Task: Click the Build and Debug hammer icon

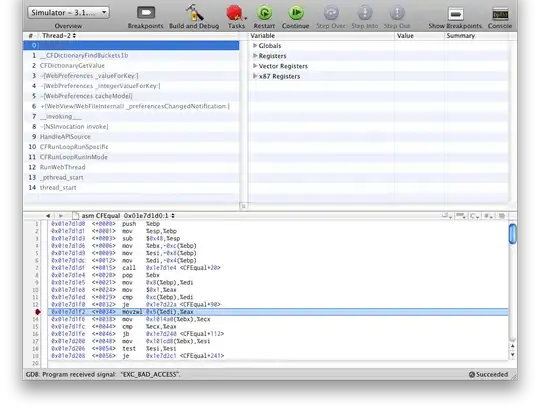Action: [x=194, y=13]
